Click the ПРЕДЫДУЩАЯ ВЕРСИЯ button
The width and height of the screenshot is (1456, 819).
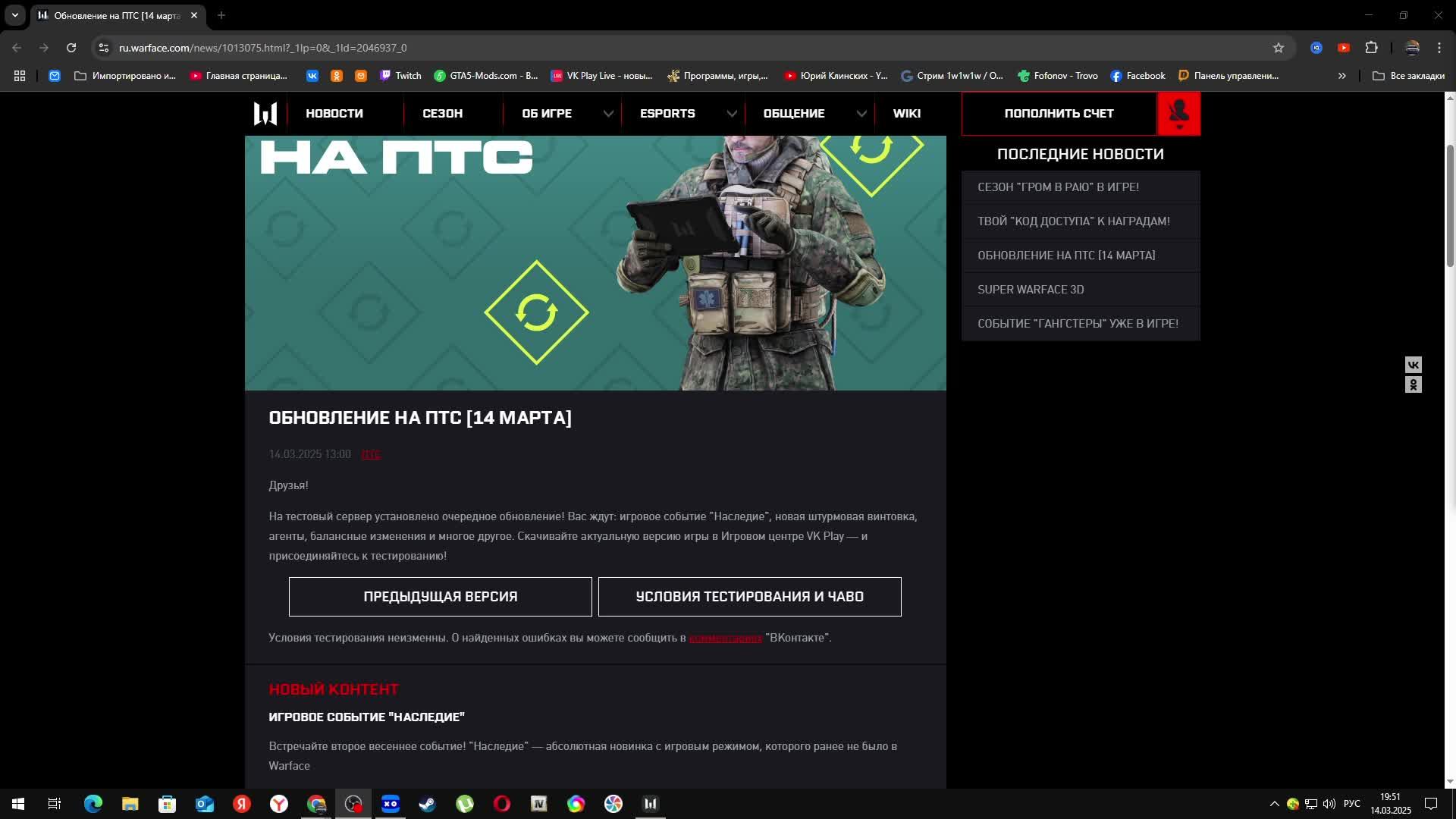tap(440, 597)
